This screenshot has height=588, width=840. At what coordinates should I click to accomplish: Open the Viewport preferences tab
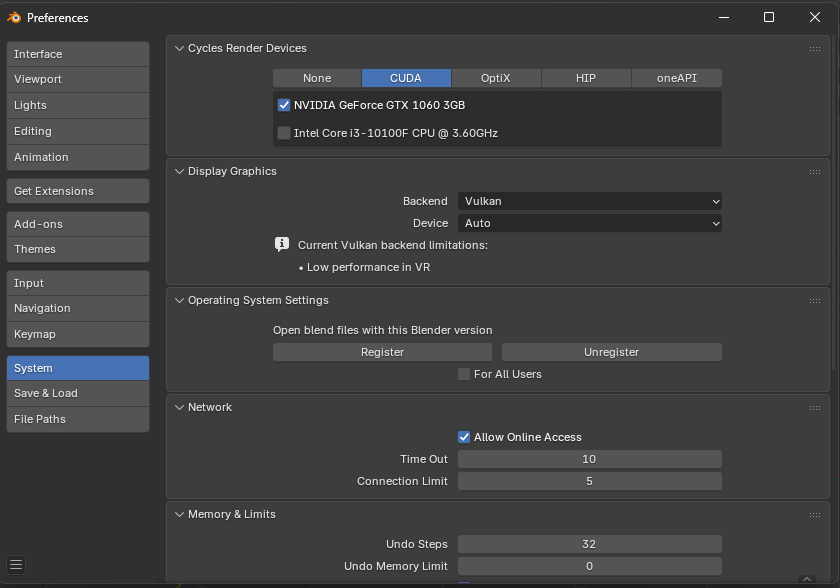(x=78, y=79)
